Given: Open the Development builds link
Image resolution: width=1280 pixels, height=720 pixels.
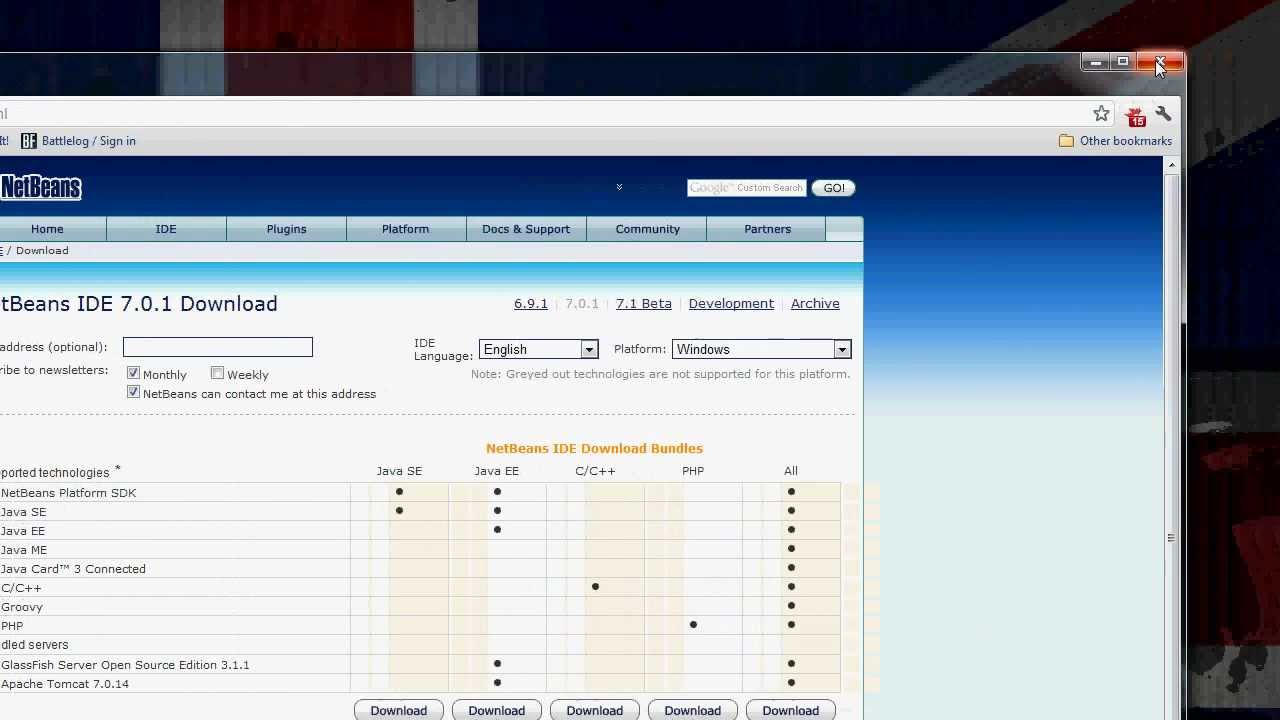Looking at the screenshot, I should point(731,304).
